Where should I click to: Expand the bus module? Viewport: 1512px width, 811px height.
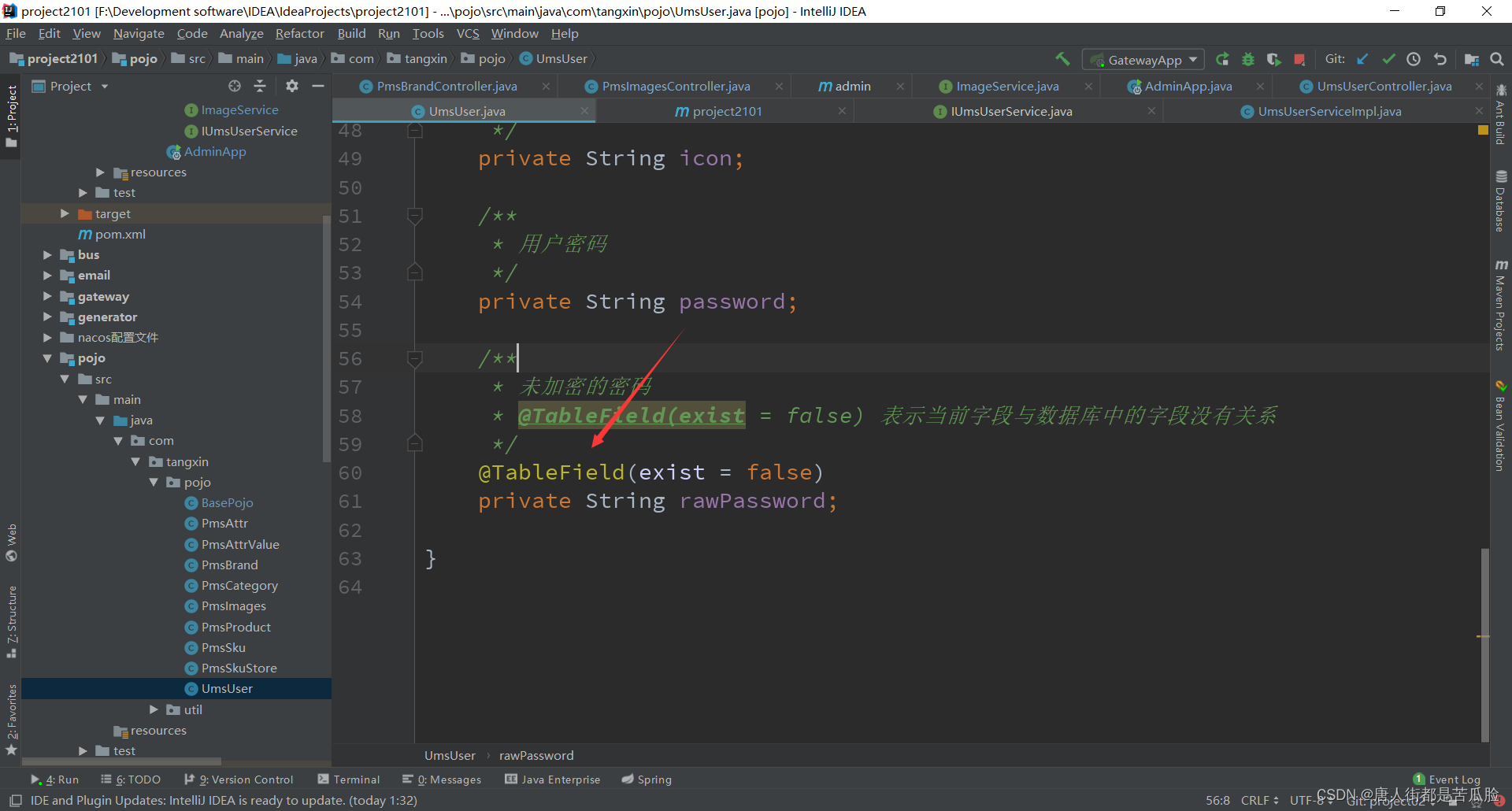click(47, 254)
